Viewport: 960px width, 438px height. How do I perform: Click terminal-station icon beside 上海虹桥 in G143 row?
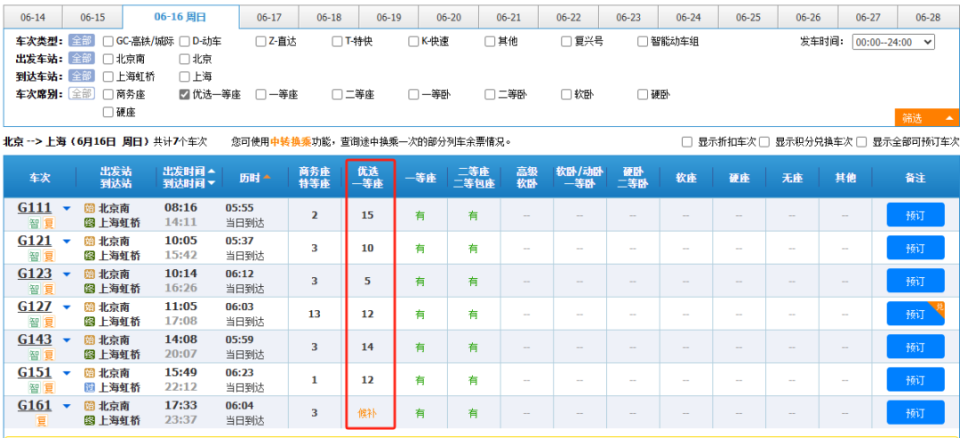click(x=89, y=355)
